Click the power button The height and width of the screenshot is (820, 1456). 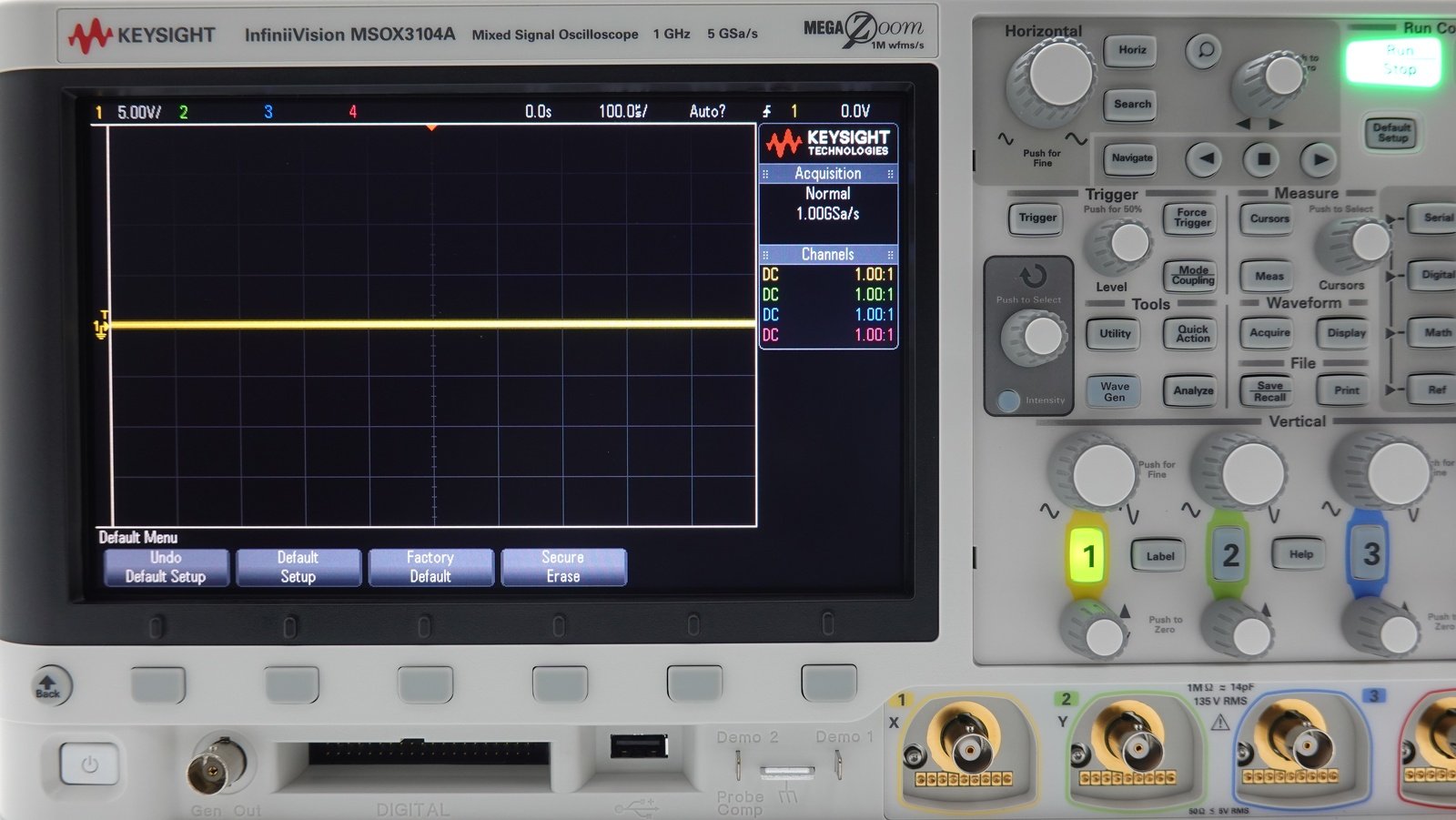pos(89,764)
